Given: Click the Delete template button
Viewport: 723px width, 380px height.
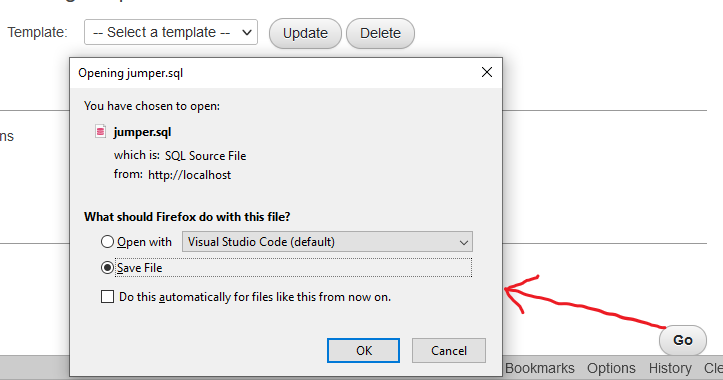Looking at the screenshot, I should pos(380,33).
